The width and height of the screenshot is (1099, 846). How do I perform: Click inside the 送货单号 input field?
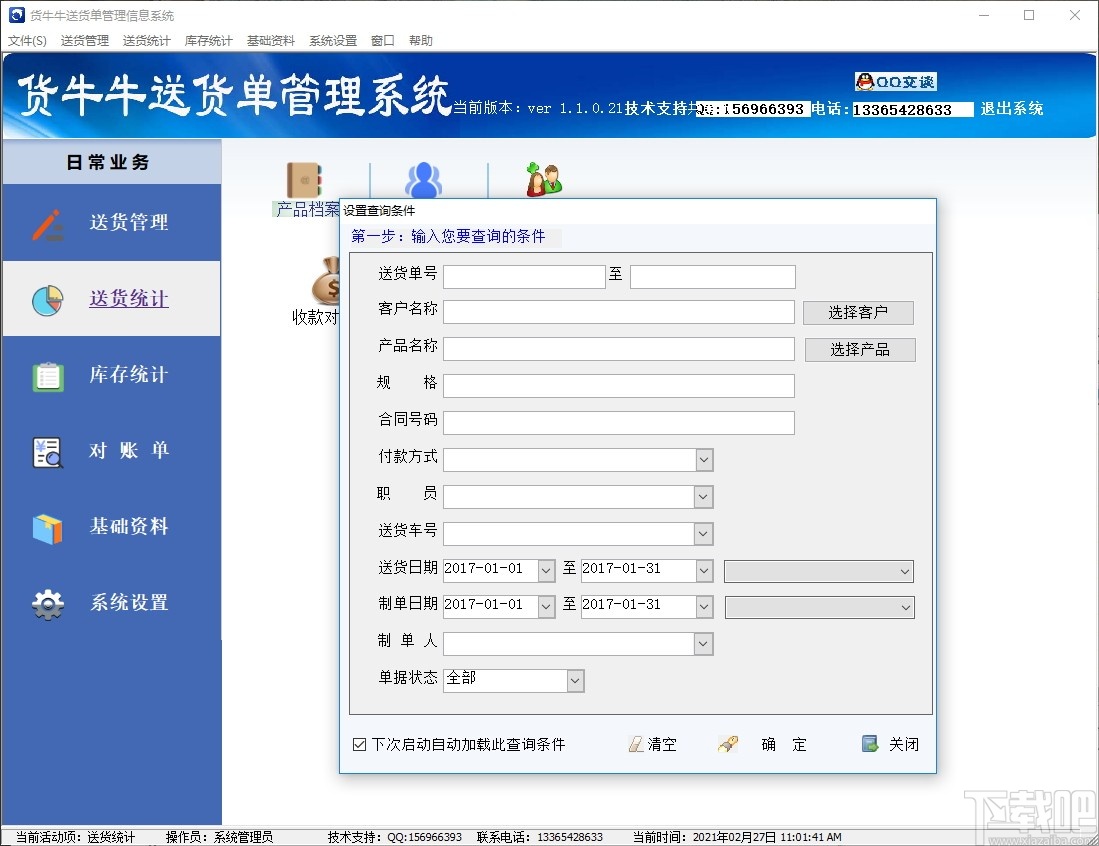[x=524, y=276]
